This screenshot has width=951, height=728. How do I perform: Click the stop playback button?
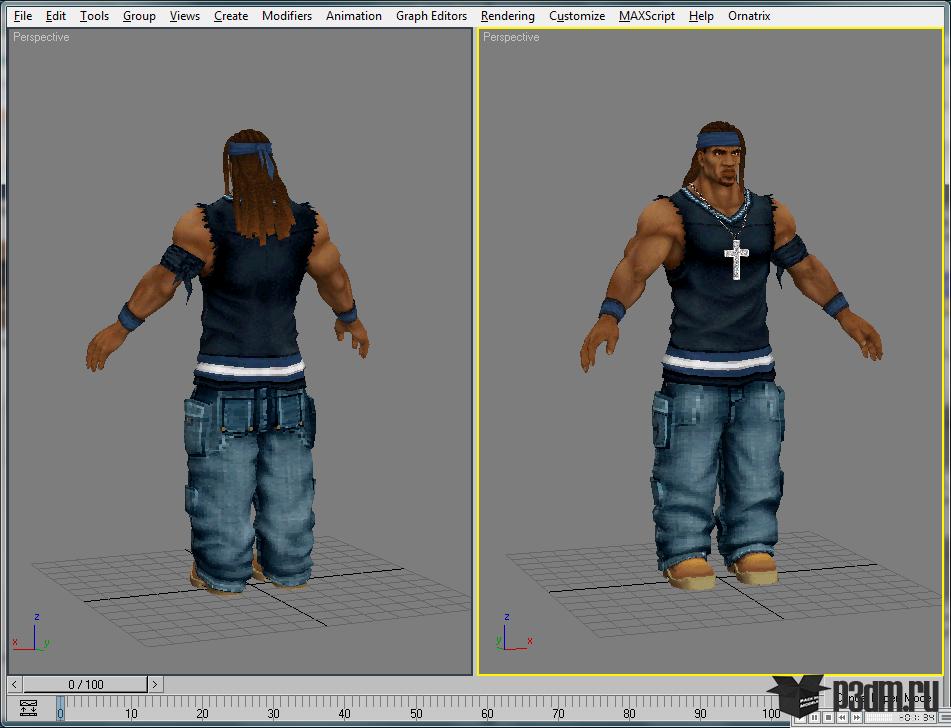pos(828,718)
